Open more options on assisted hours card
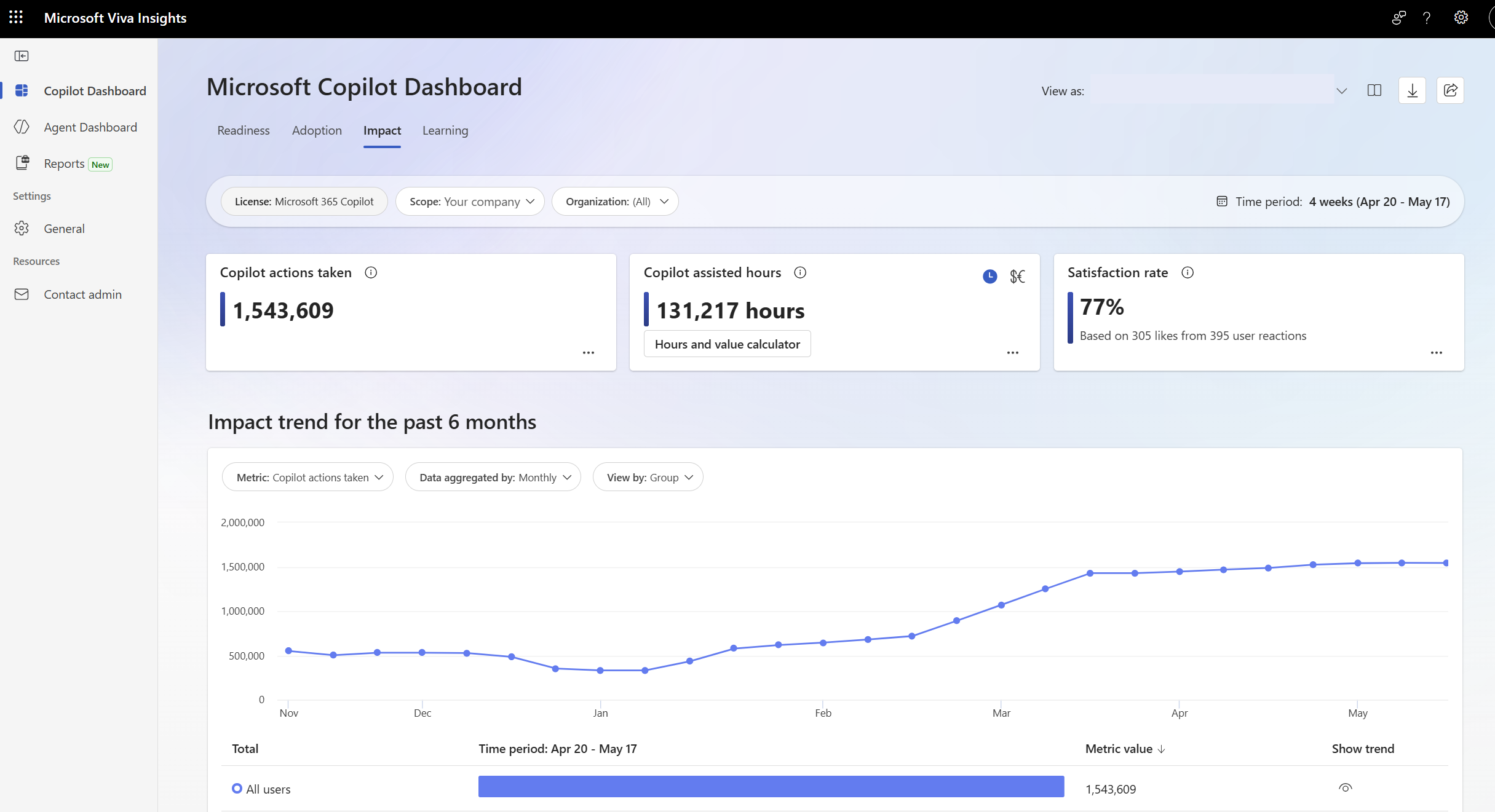The image size is (1495, 812). tap(1013, 353)
